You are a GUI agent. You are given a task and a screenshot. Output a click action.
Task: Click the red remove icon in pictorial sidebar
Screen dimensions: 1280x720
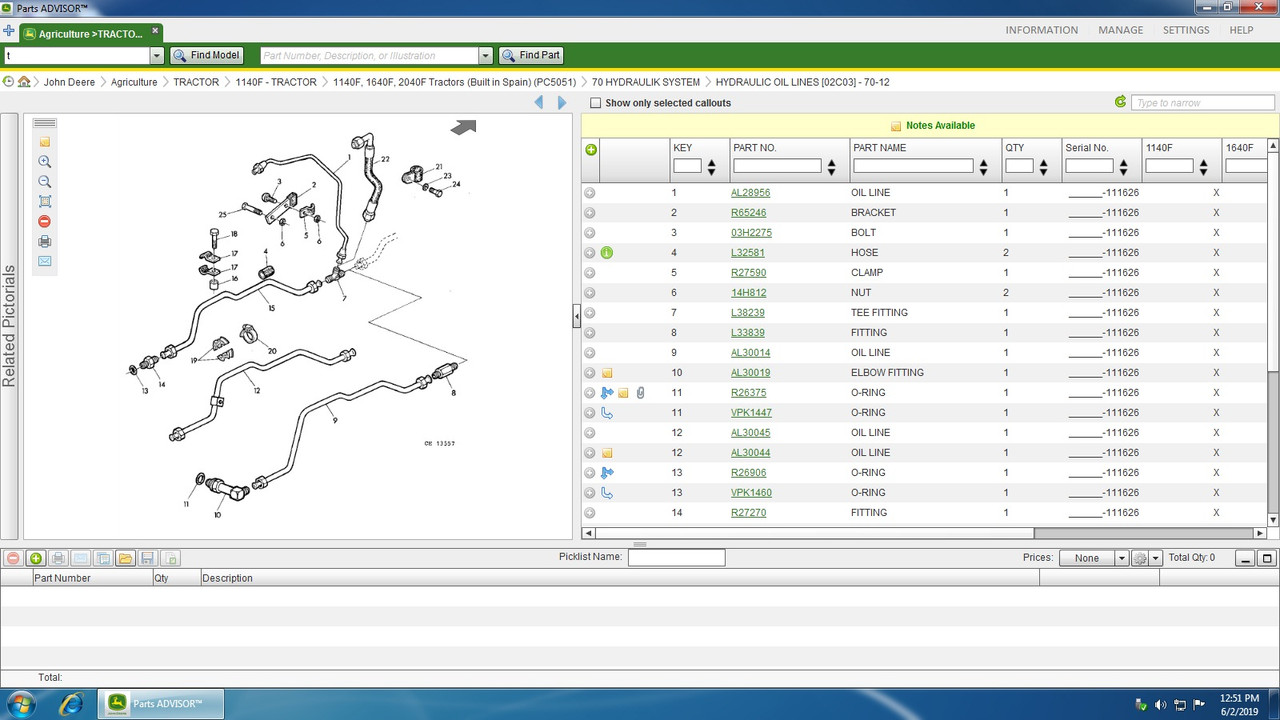click(x=44, y=221)
